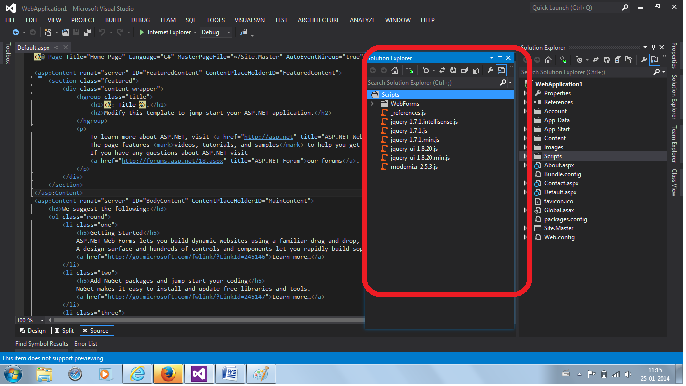Expand Account folder in docked Solution Explorer

525,111
